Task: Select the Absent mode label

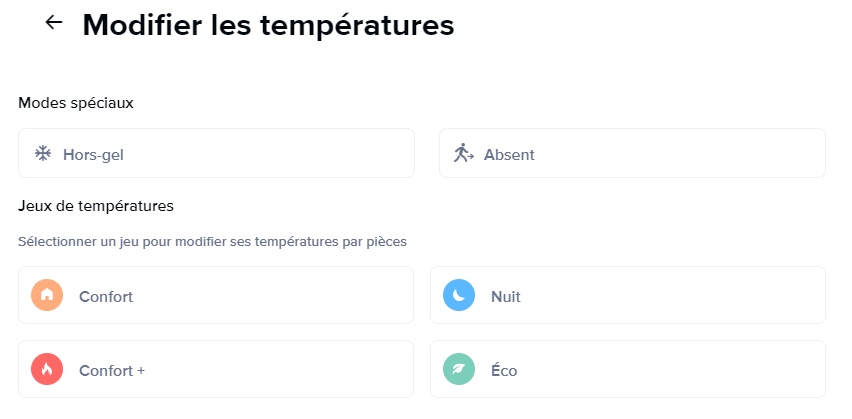Action: 509,155
